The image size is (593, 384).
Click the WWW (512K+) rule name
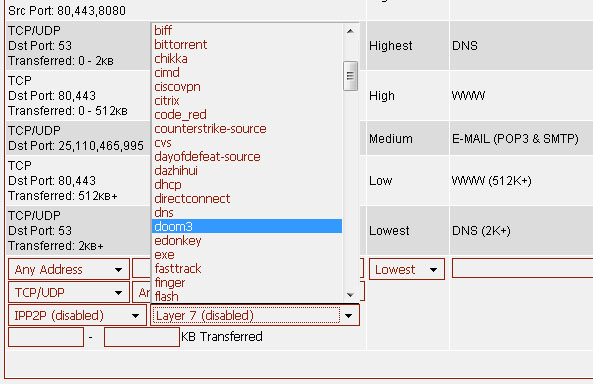(492, 181)
